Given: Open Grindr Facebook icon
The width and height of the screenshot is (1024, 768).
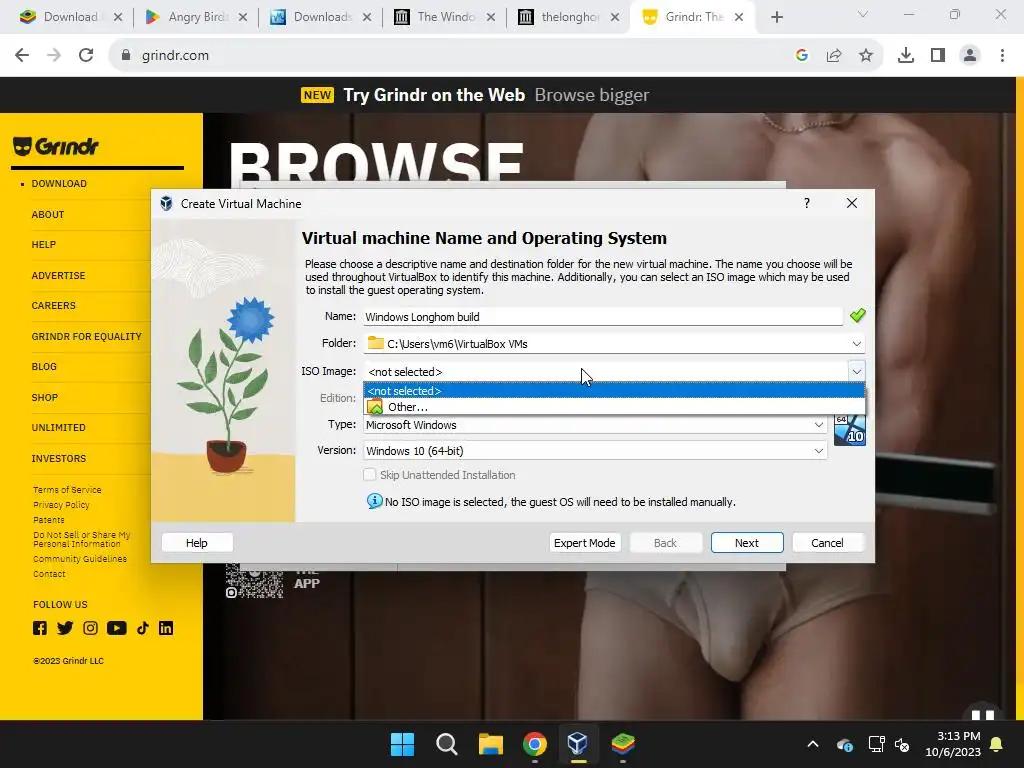Looking at the screenshot, I should 40,628.
